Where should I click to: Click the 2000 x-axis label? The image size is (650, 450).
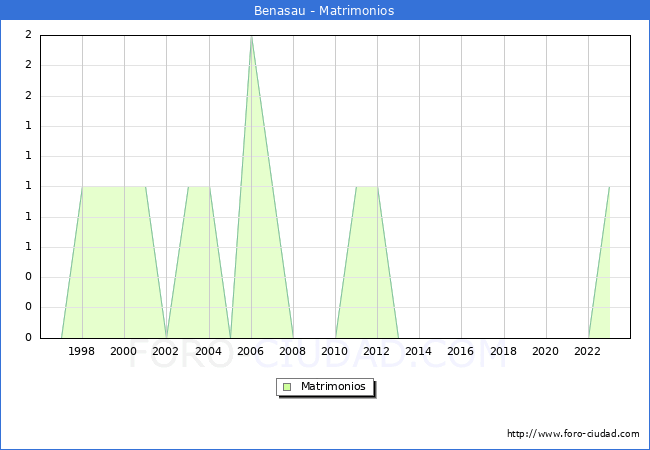(x=124, y=351)
